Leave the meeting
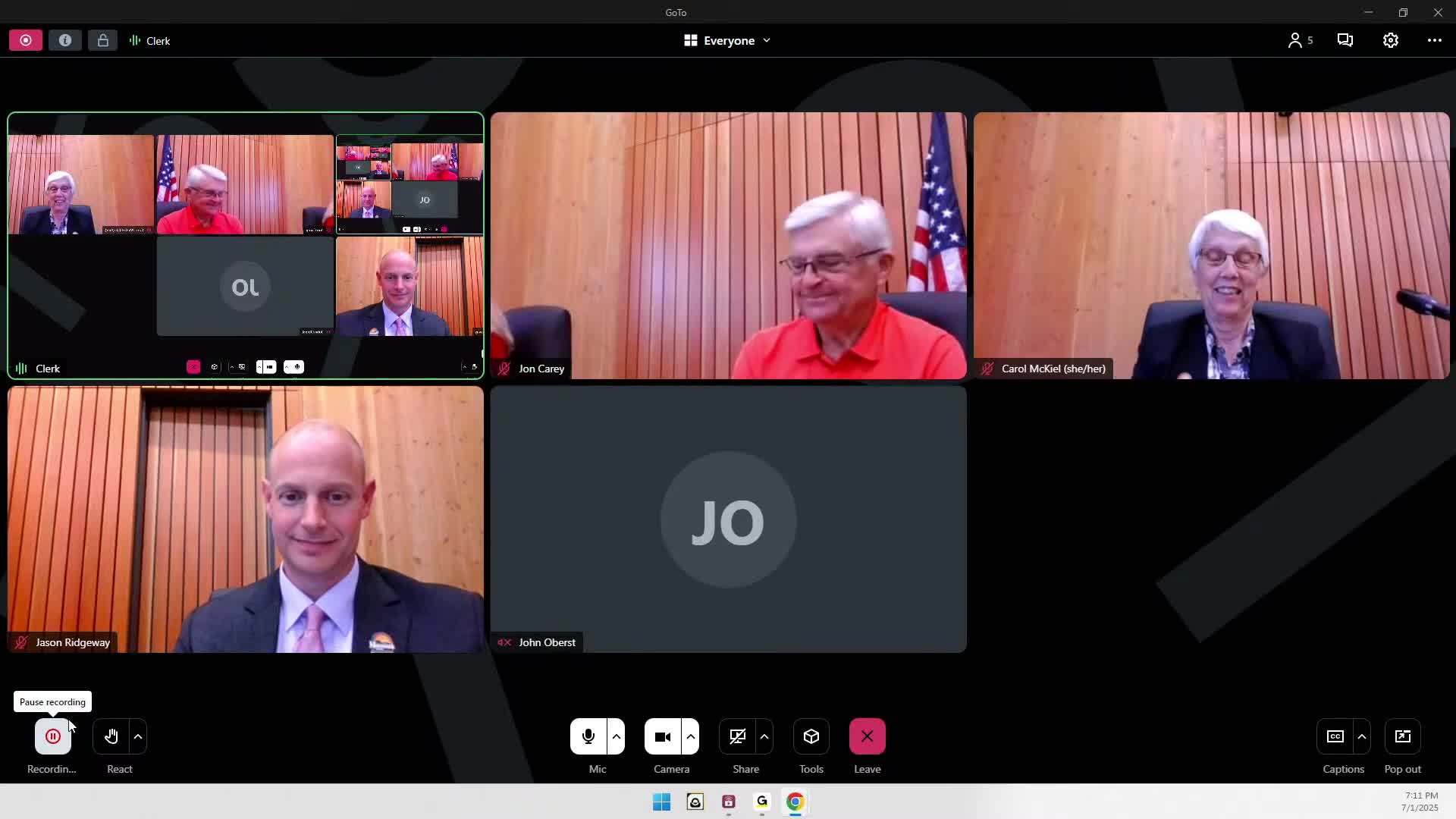1456x819 pixels. tap(867, 736)
